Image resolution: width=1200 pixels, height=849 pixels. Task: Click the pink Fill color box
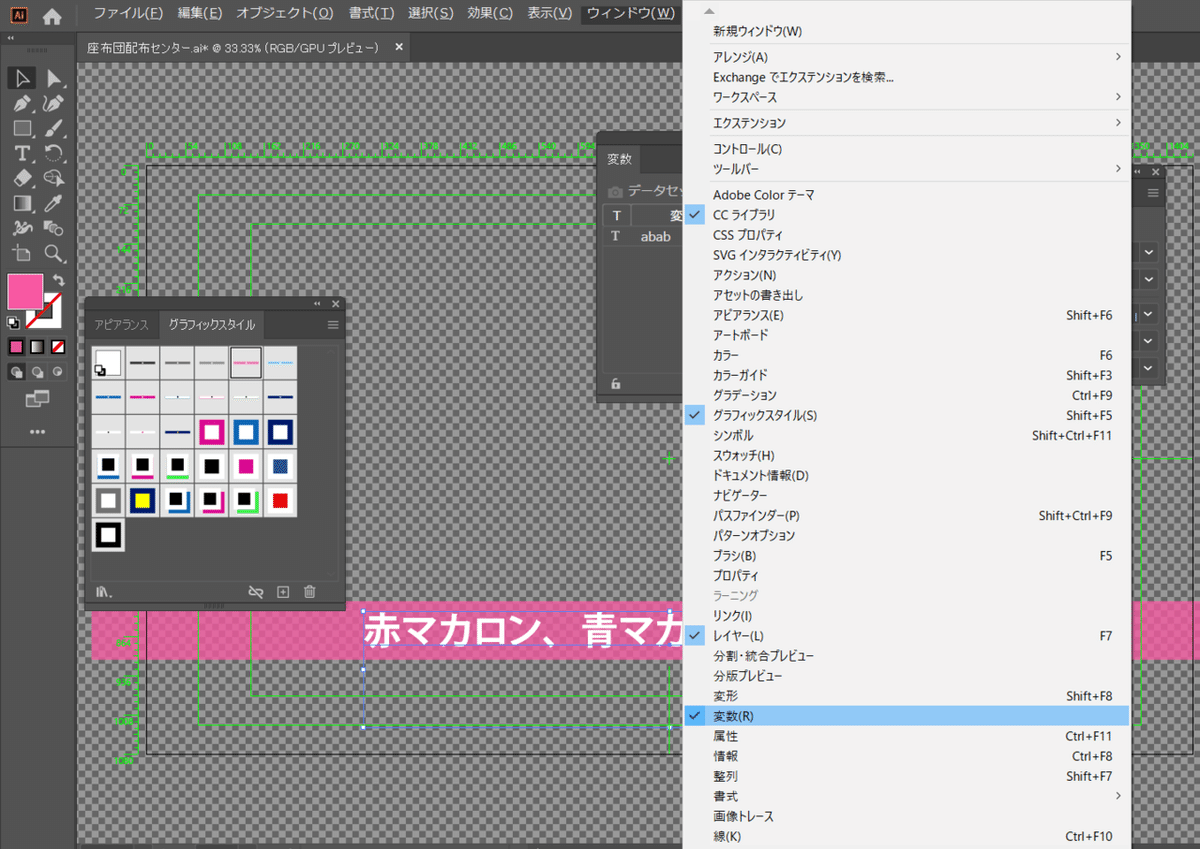pyautogui.click(x=25, y=292)
